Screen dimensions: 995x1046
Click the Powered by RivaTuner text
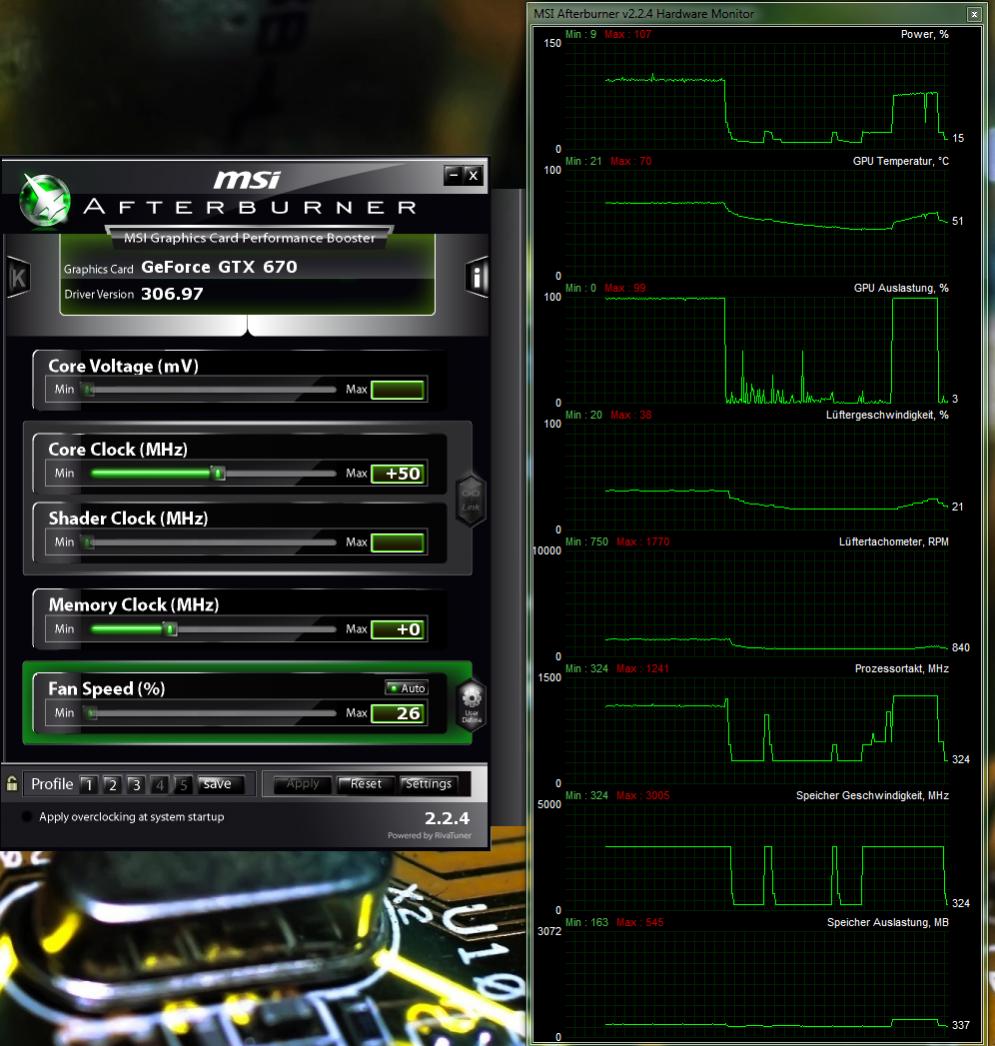pos(429,835)
